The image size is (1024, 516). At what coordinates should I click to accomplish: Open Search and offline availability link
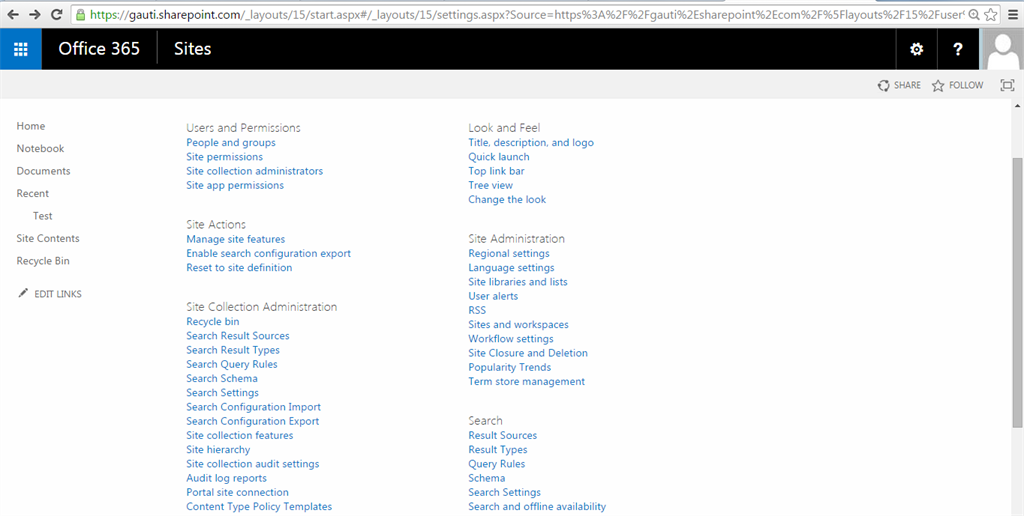click(x=537, y=507)
